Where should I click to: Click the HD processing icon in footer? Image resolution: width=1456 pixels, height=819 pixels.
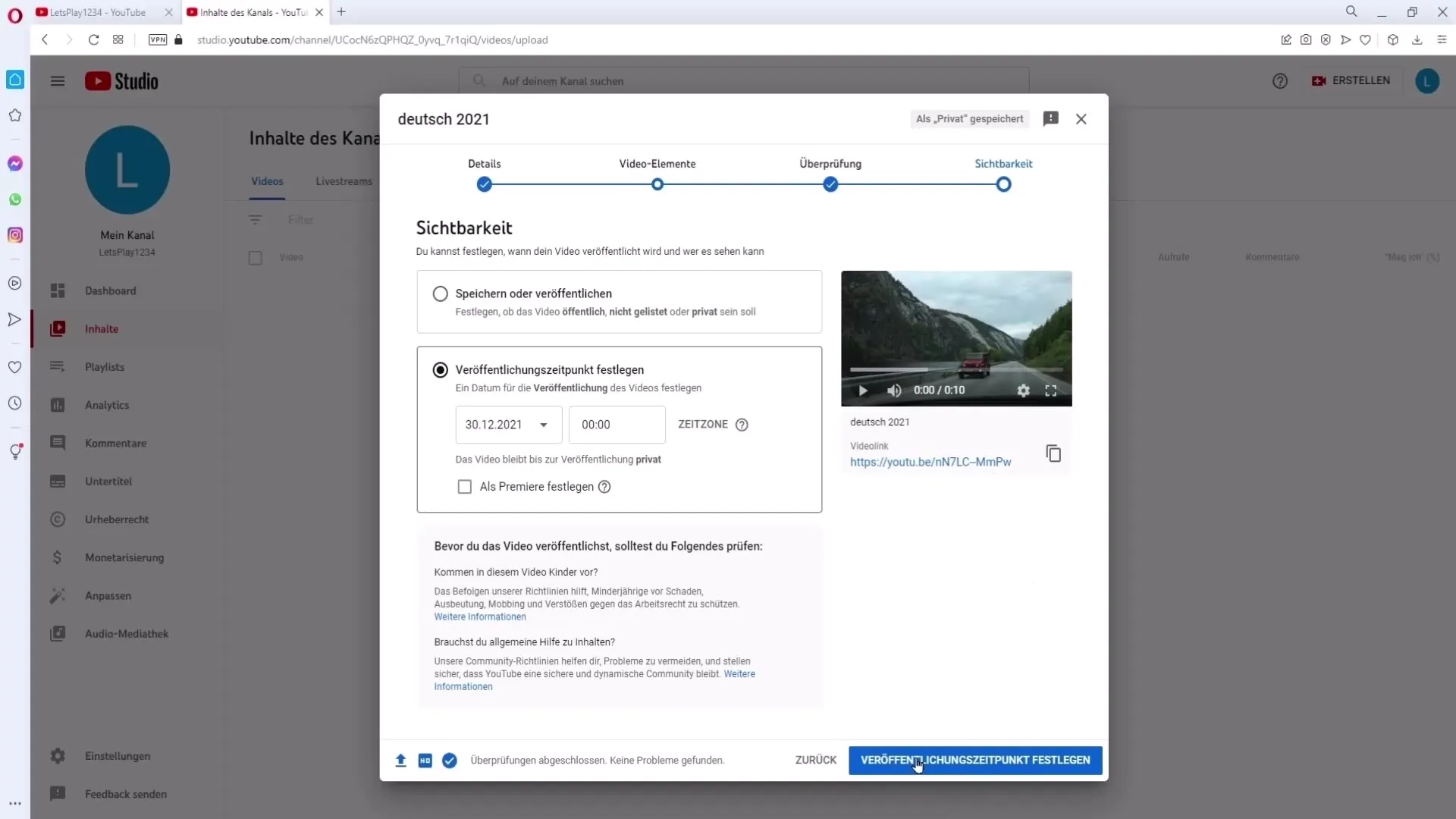425,760
